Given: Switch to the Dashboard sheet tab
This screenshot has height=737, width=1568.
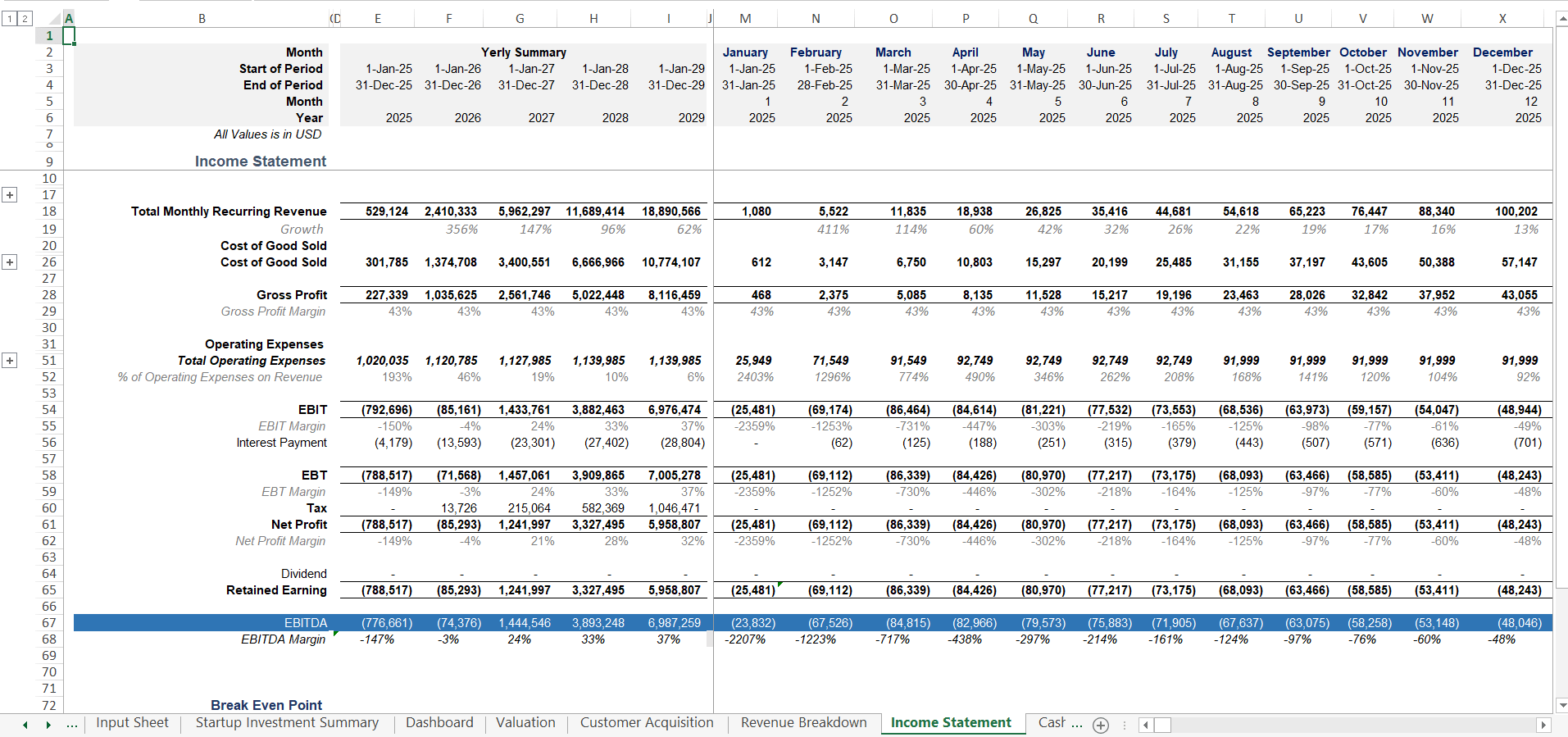Looking at the screenshot, I should coord(439,723).
